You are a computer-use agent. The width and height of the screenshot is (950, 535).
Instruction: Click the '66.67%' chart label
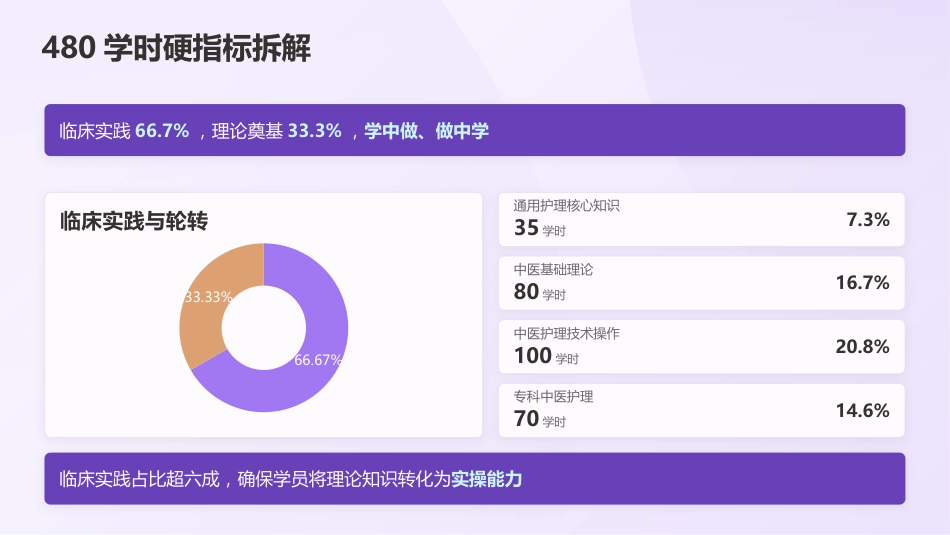point(318,360)
